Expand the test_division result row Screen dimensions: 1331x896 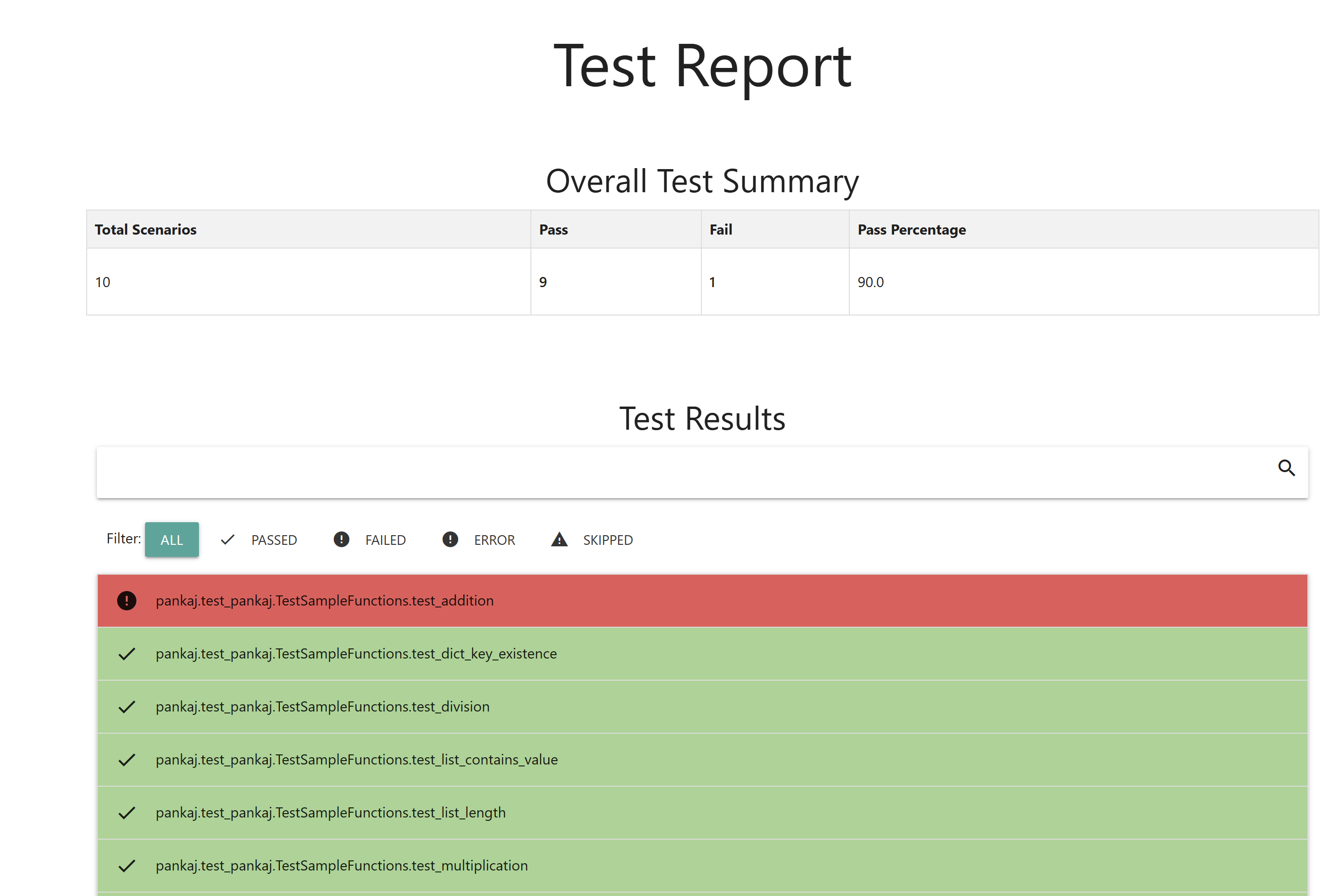[x=702, y=707]
